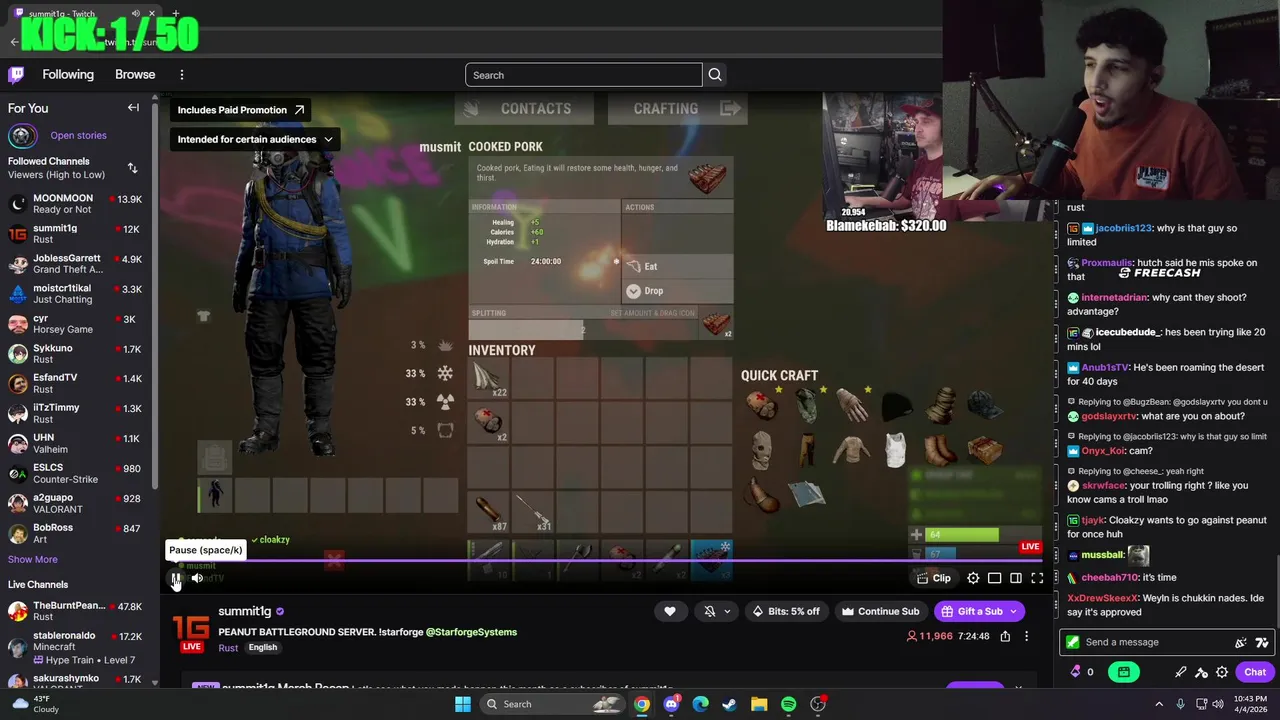1280x720 pixels.
Task: Open channel more options three dots
Action: coord(1026,636)
